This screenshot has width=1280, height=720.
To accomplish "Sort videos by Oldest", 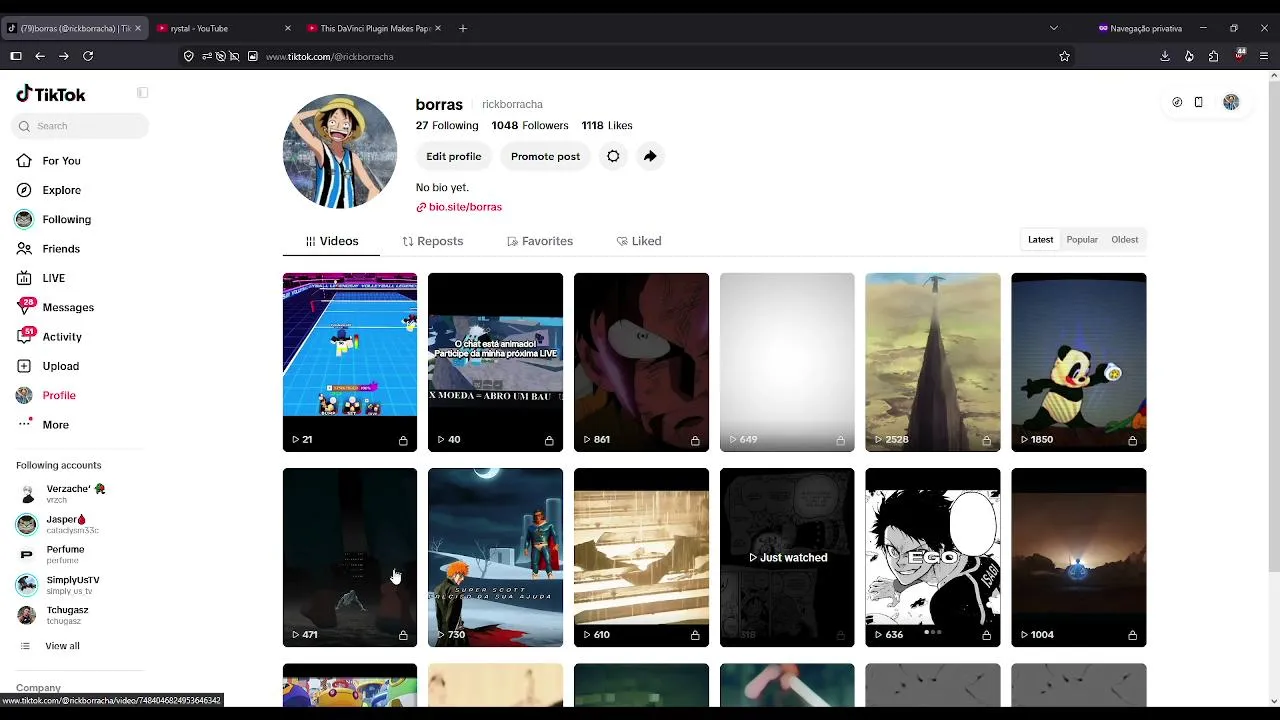I will pos(1125,240).
